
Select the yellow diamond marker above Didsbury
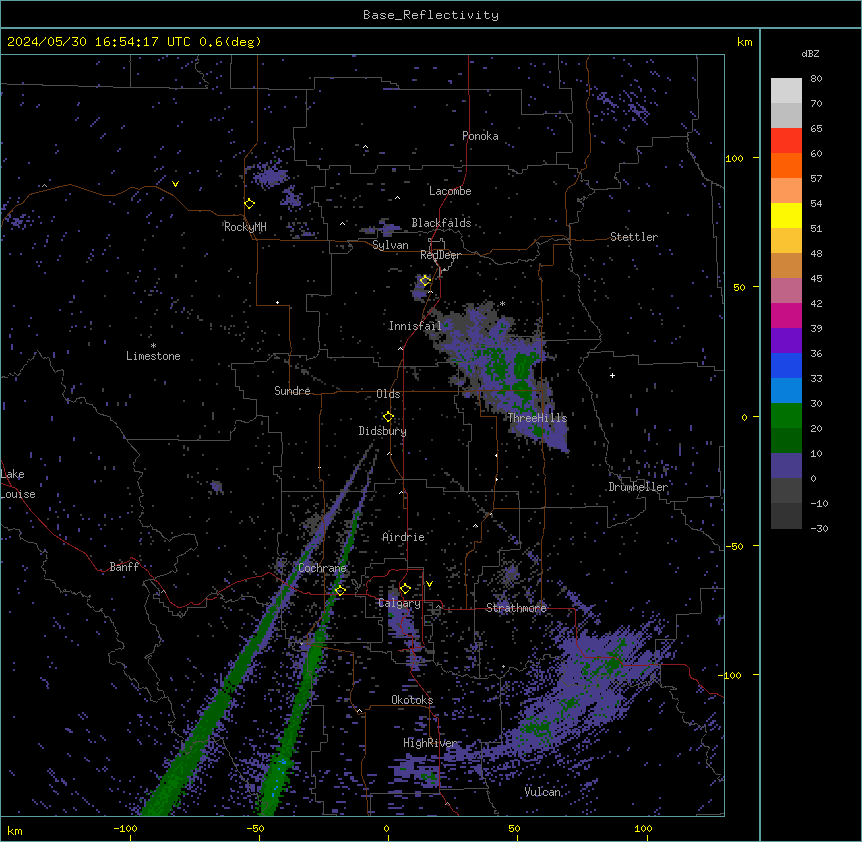point(388,417)
